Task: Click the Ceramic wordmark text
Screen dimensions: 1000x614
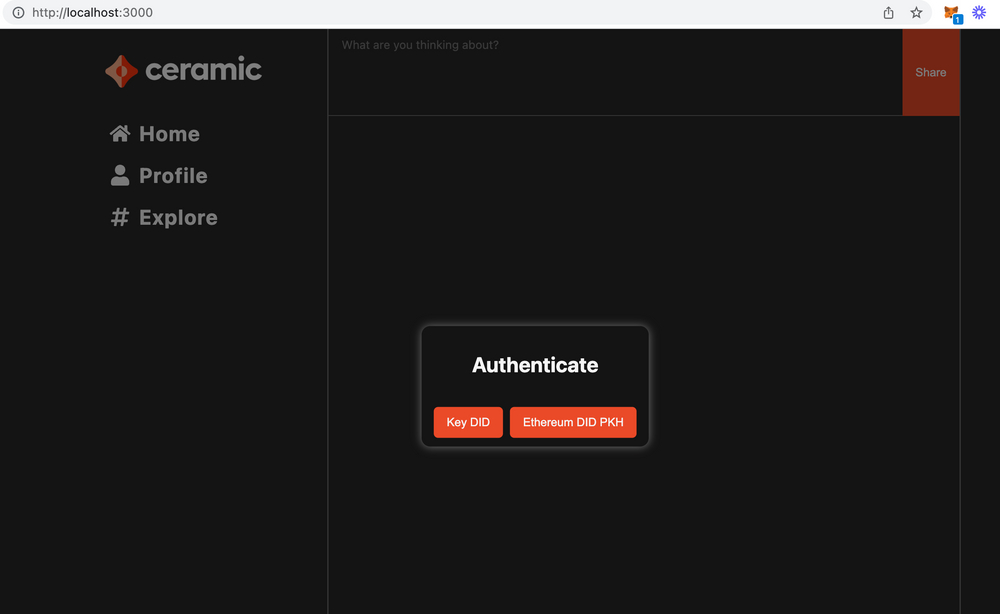Action: pyautogui.click(x=203, y=70)
